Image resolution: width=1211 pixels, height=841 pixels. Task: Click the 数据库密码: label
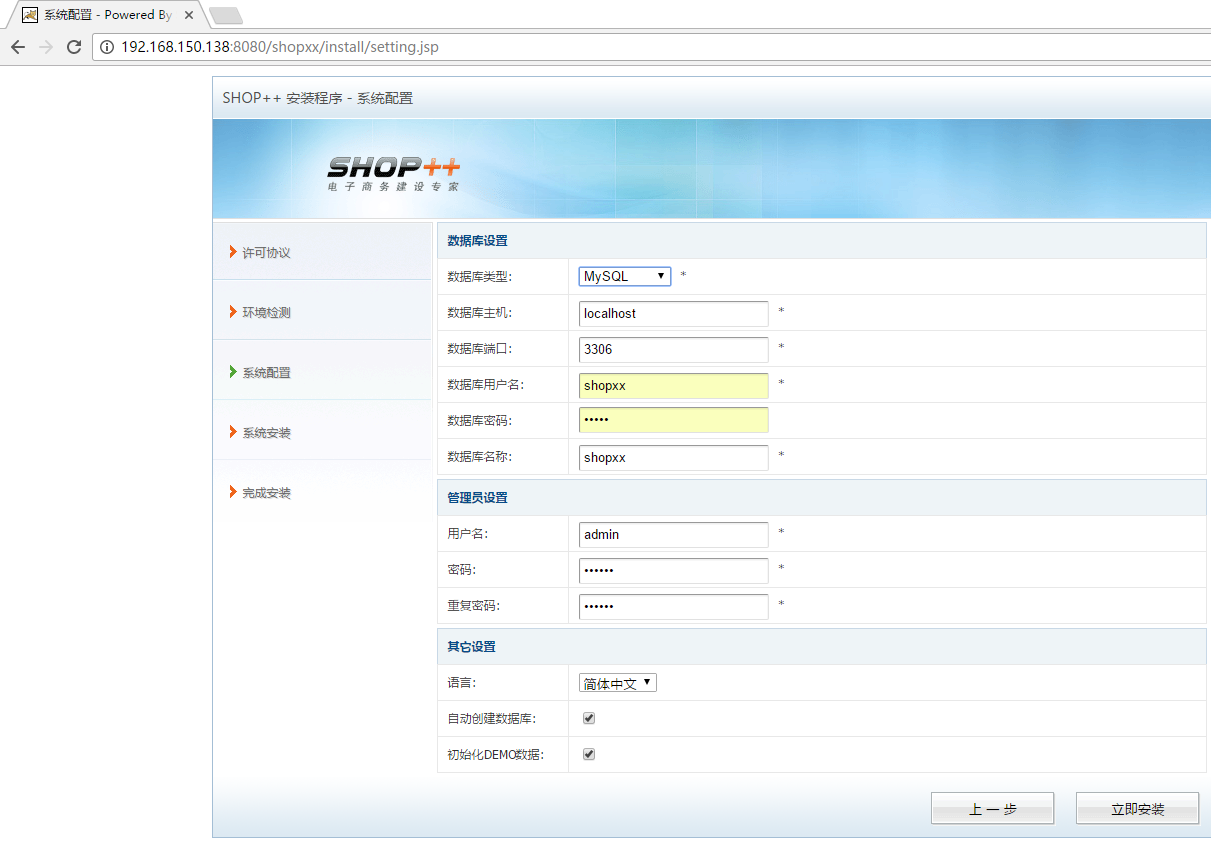pyautogui.click(x=479, y=421)
